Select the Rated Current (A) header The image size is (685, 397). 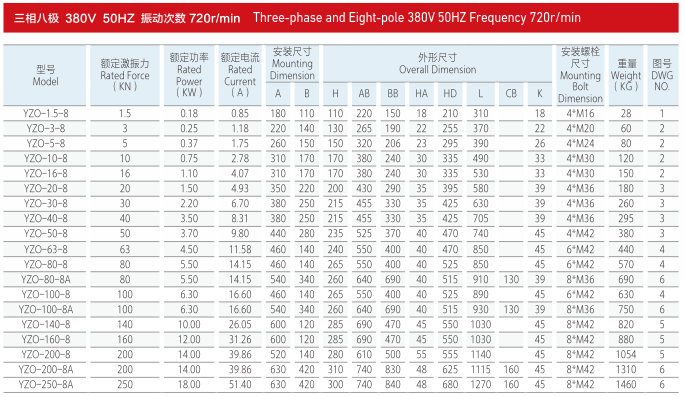(240, 75)
